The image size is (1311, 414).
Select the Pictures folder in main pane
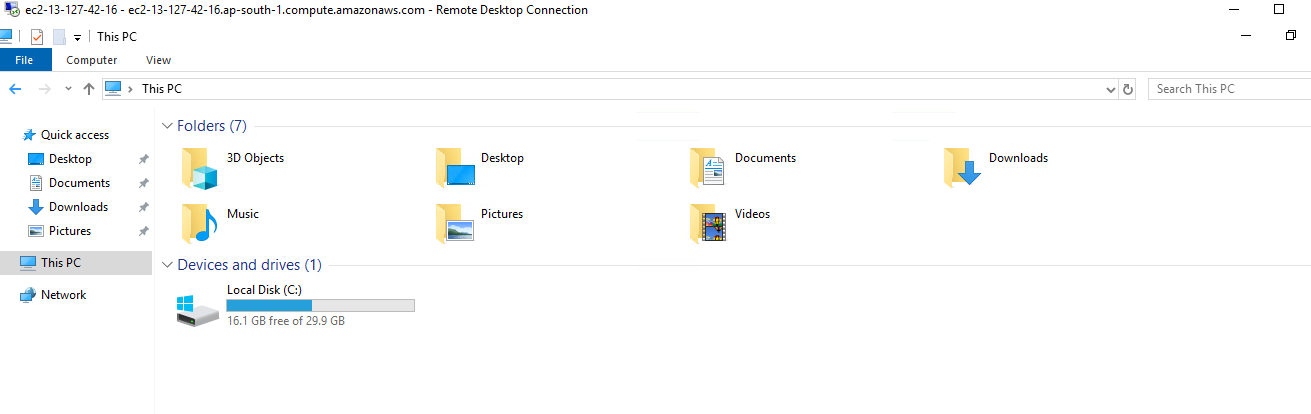[480, 224]
